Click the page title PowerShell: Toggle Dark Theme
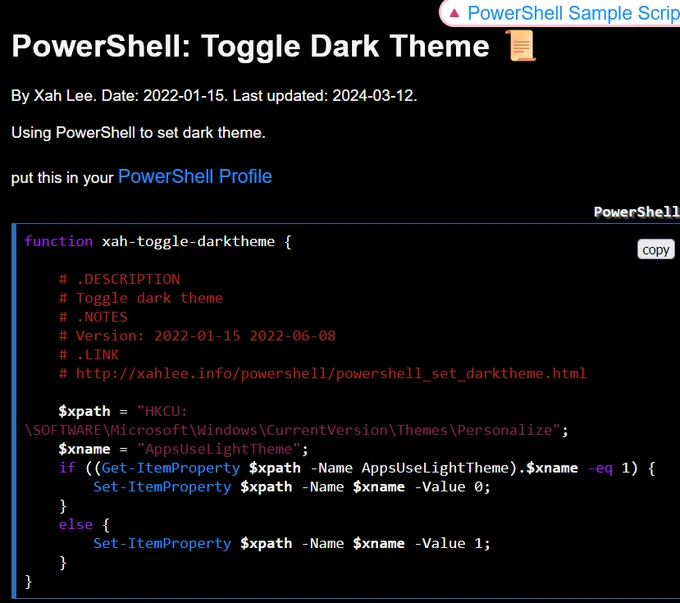 (x=250, y=46)
